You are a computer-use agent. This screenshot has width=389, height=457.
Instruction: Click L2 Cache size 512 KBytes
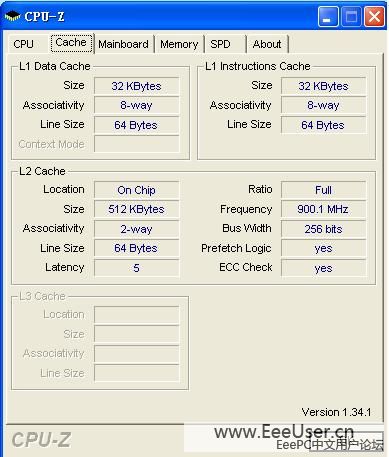(x=136, y=209)
